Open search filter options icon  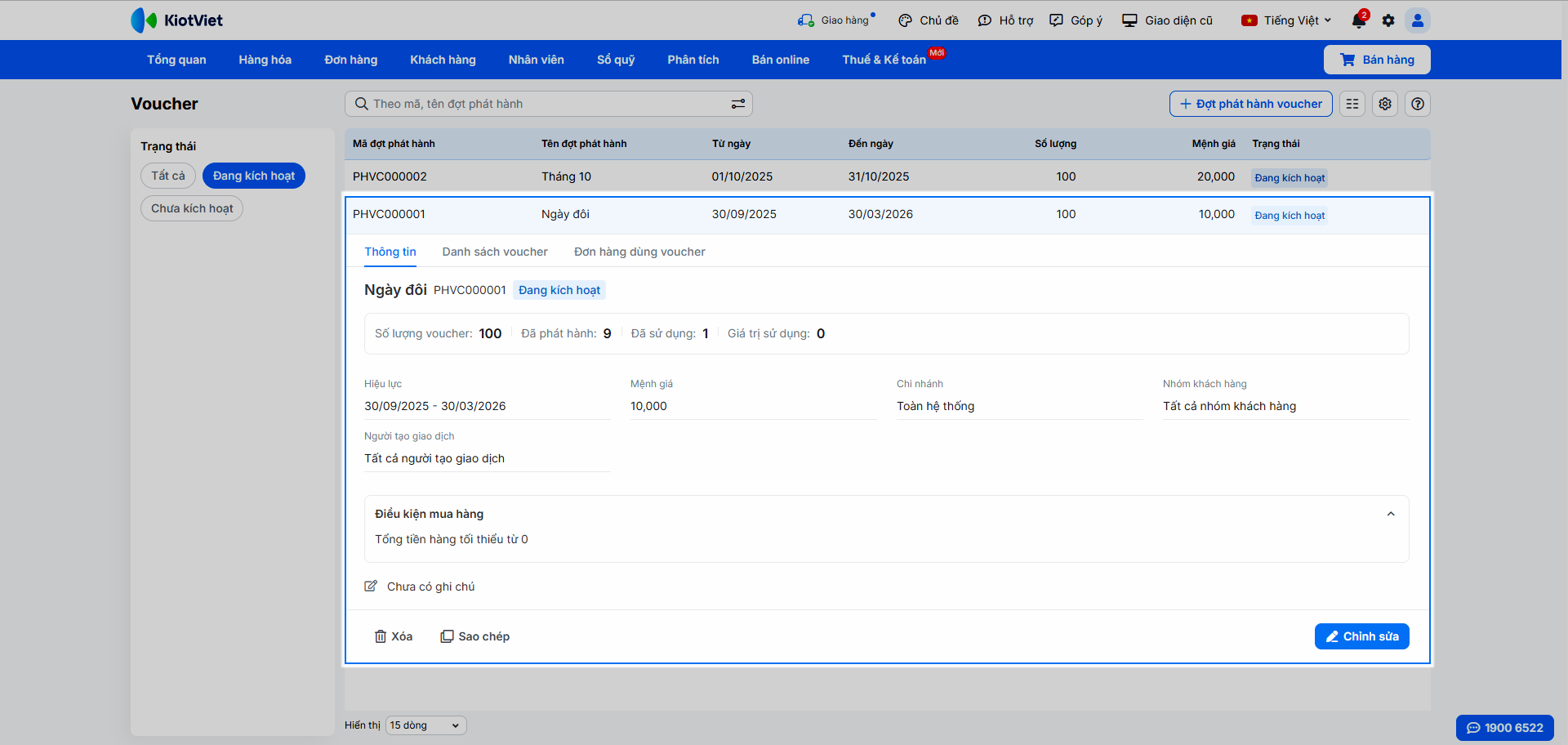(737, 104)
